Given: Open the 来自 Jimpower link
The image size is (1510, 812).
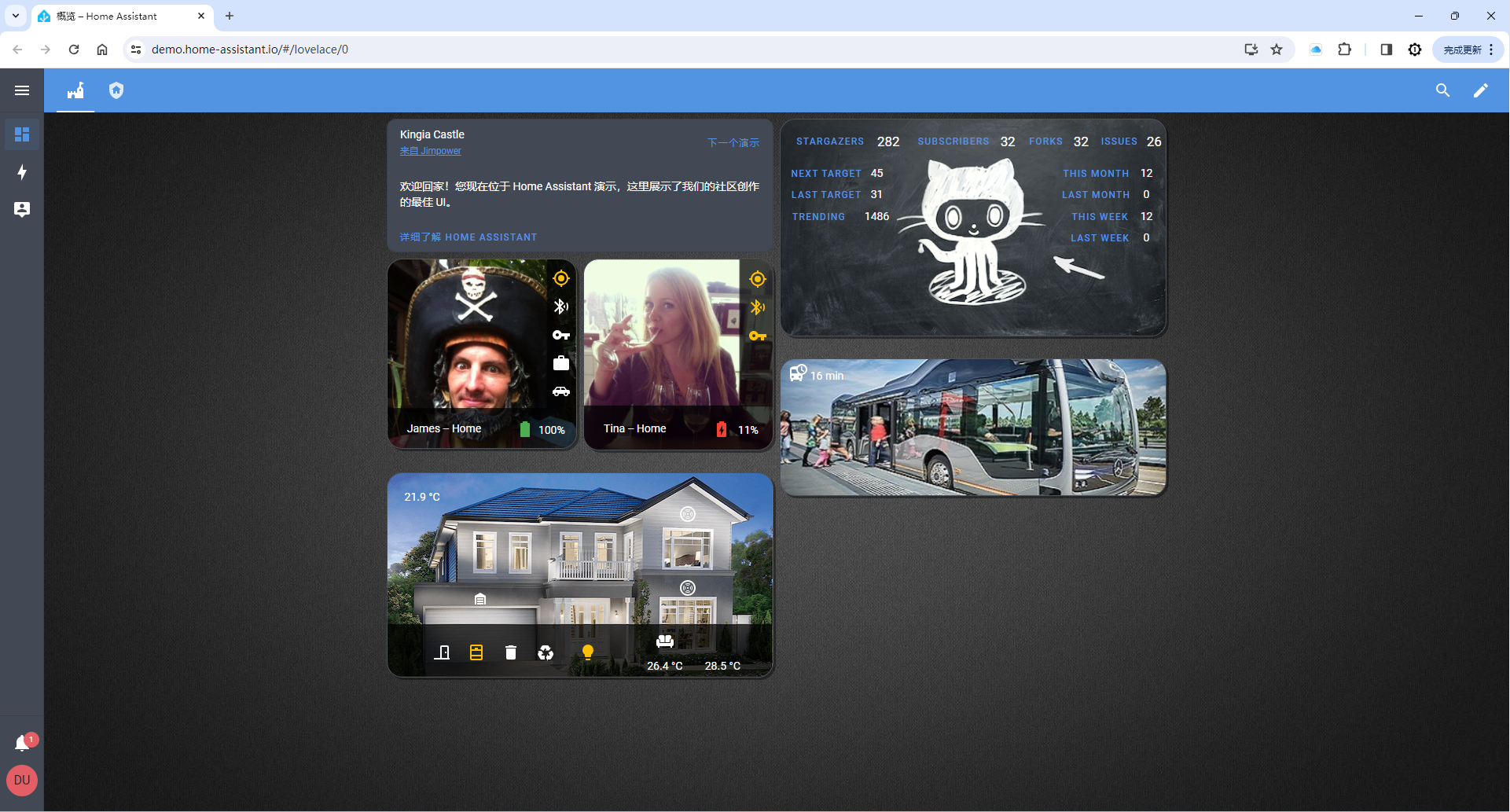Looking at the screenshot, I should pos(431,151).
